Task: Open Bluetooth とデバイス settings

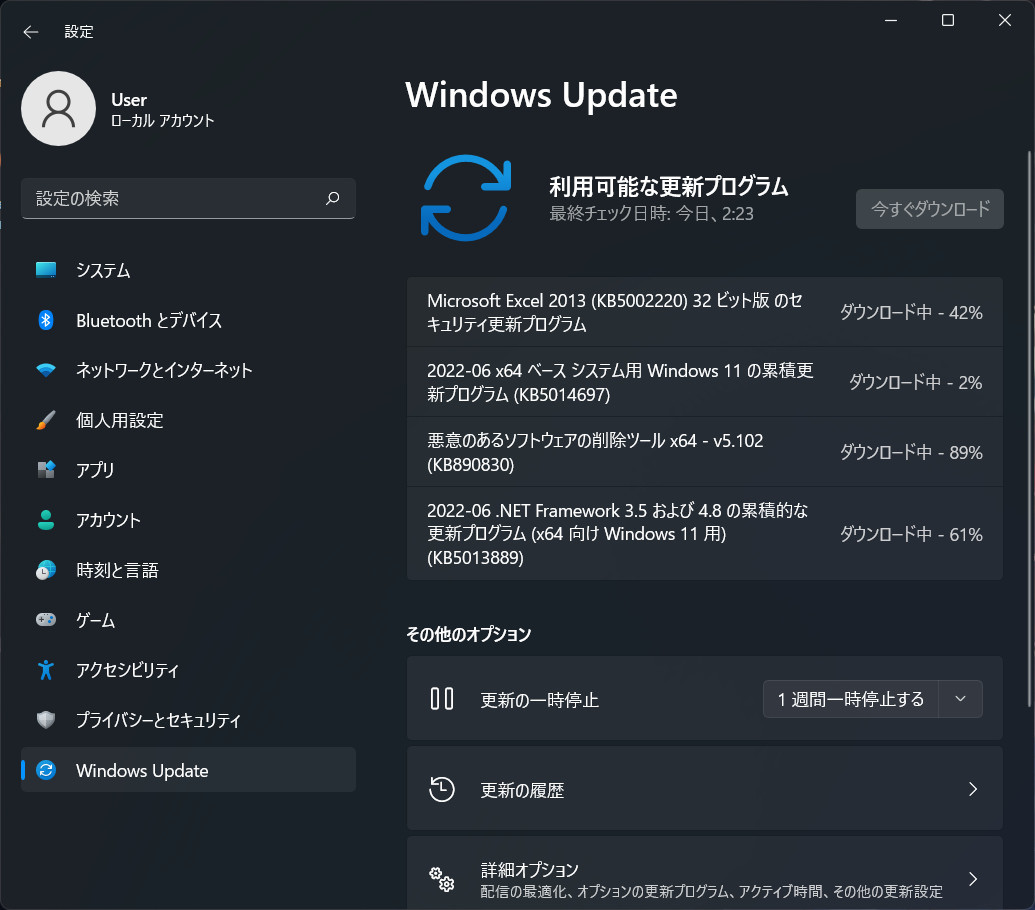Action: [188, 320]
